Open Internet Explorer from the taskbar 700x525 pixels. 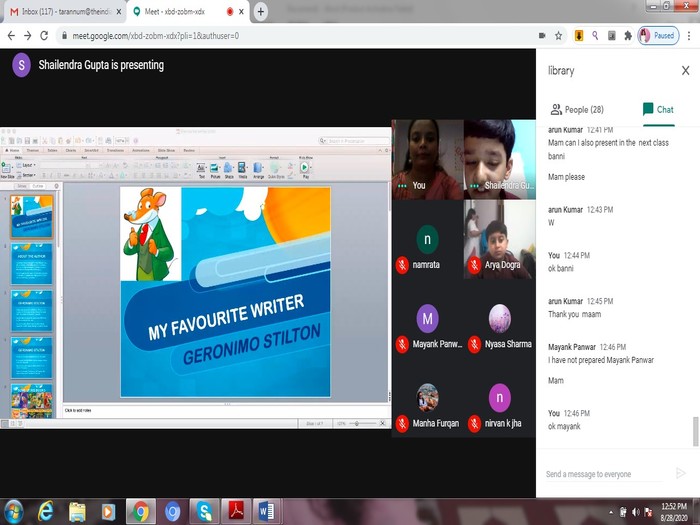pos(46,512)
